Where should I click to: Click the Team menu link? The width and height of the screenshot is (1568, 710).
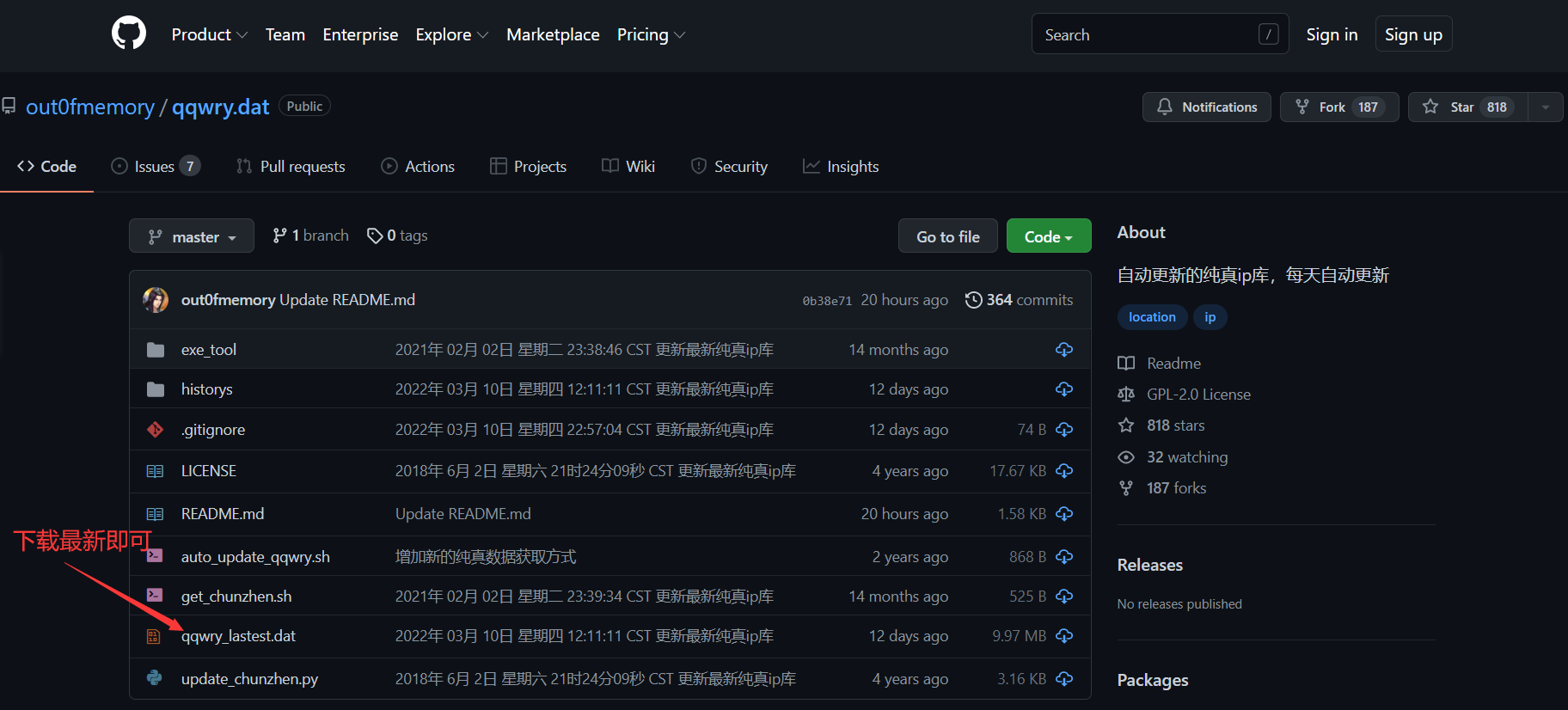coord(285,34)
